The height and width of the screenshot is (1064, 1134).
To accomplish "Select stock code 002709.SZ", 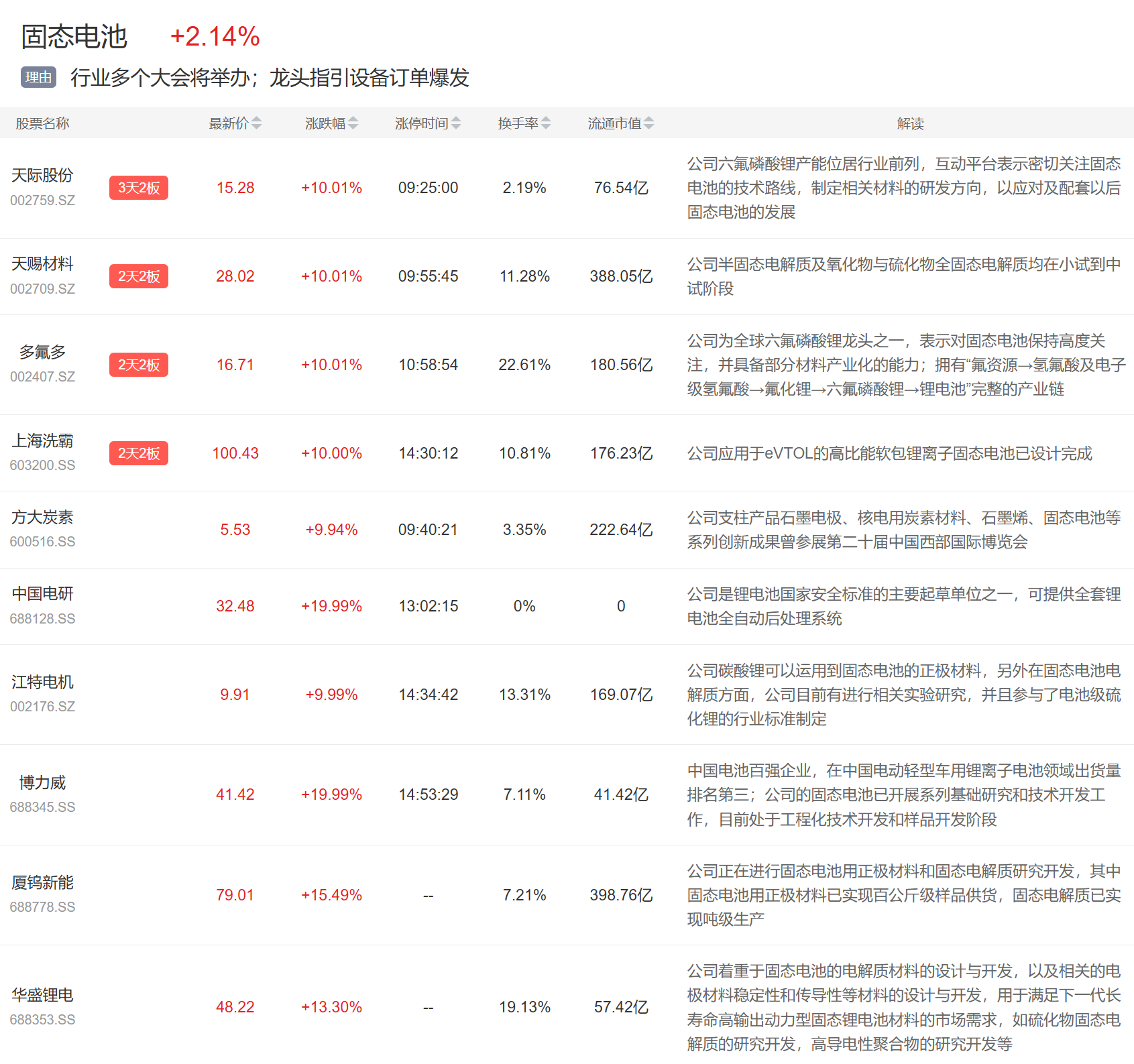I will tap(42, 289).
